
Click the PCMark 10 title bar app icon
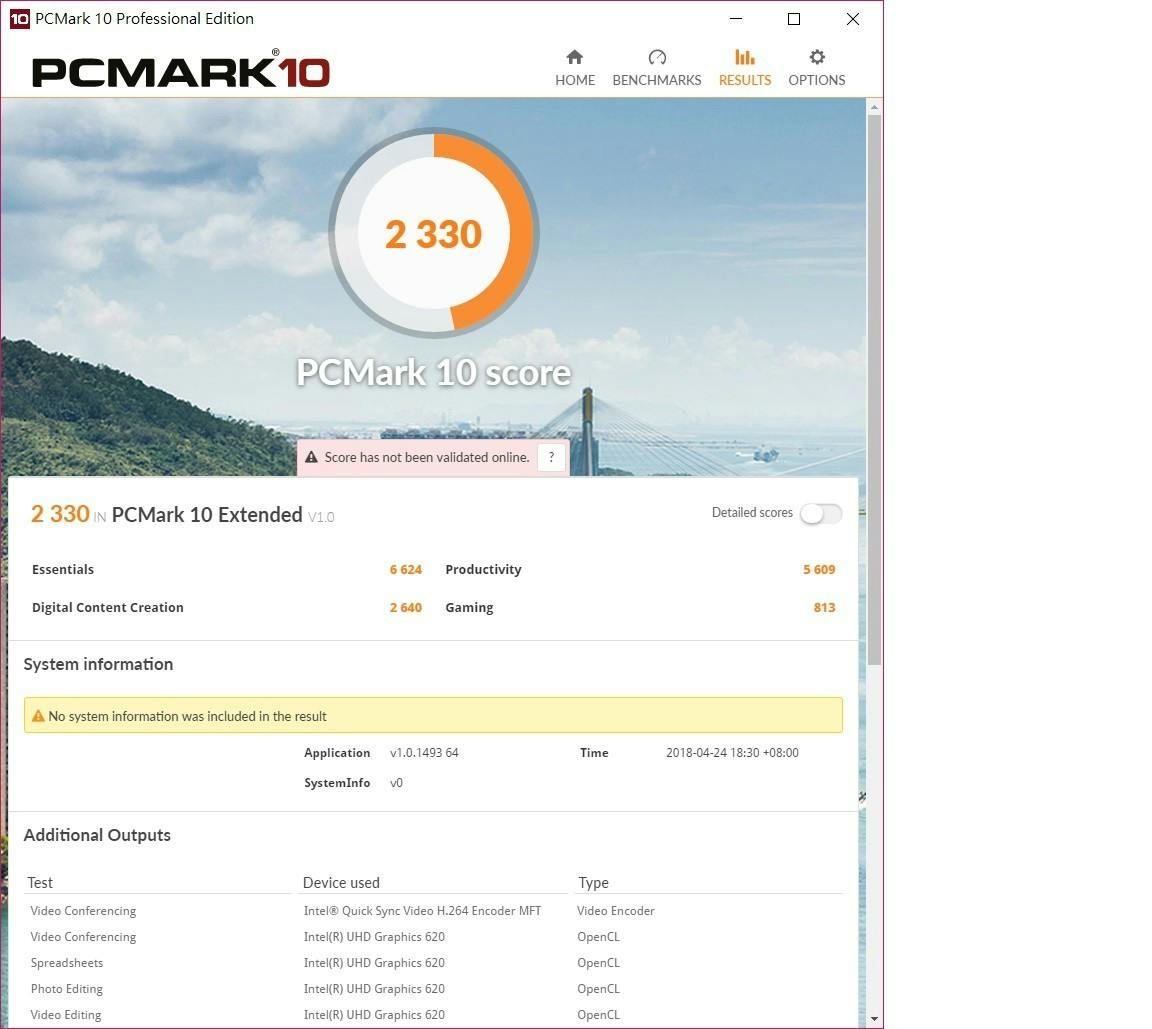tap(19, 19)
